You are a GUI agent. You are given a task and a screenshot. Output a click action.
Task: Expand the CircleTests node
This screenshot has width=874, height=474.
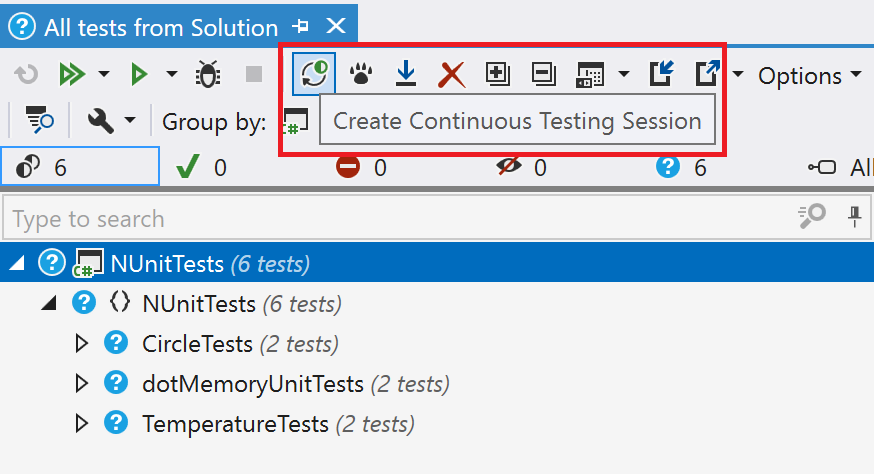tap(83, 344)
